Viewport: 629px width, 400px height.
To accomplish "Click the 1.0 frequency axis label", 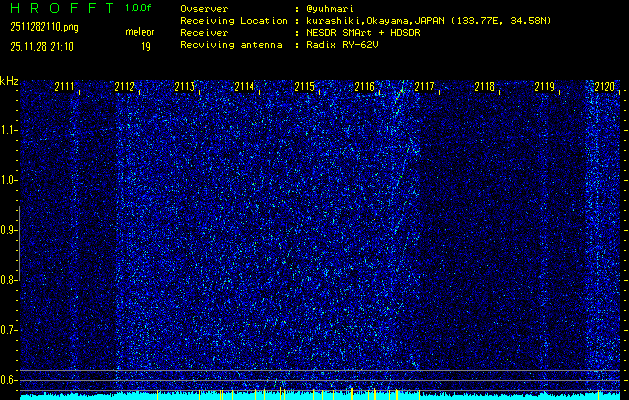I will pos(8,180).
